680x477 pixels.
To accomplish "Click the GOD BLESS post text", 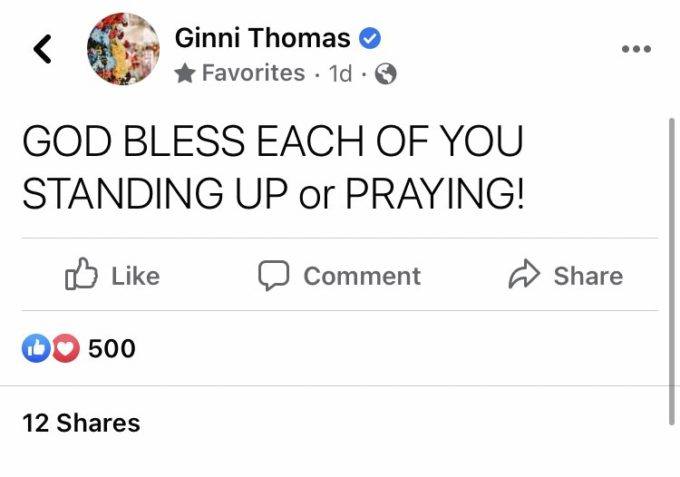I will 272,169.
